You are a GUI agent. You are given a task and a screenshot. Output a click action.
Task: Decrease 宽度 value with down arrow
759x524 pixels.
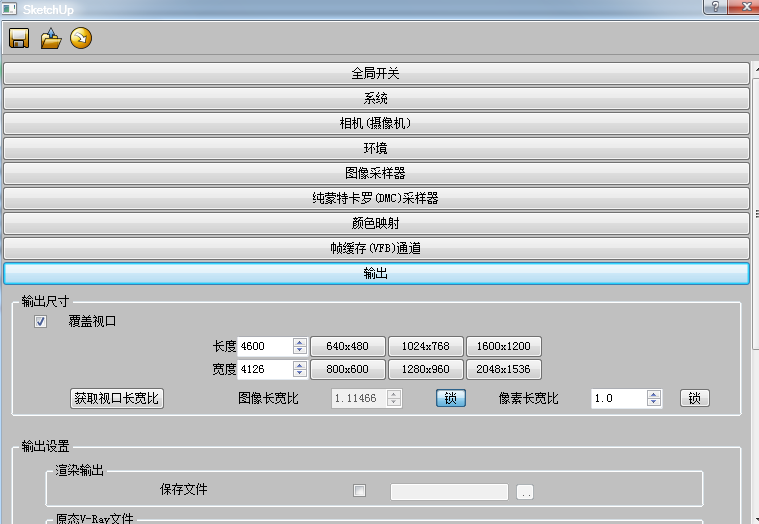pos(300,374)
